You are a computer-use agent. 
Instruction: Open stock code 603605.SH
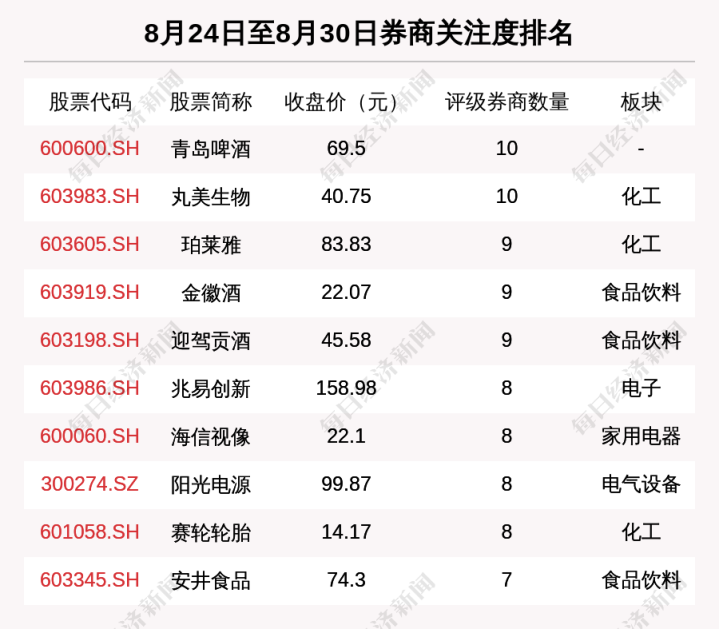(90, 244)
